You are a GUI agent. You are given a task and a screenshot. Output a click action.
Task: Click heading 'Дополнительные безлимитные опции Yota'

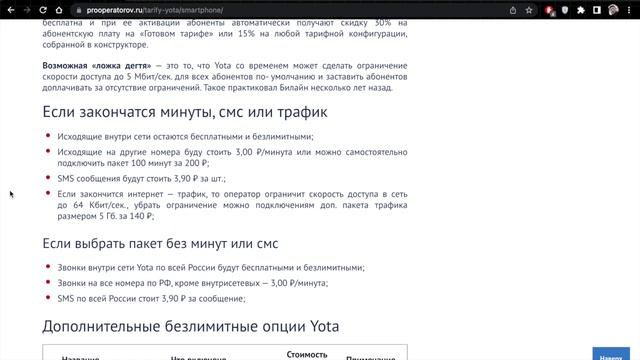[x=191, y=326]
